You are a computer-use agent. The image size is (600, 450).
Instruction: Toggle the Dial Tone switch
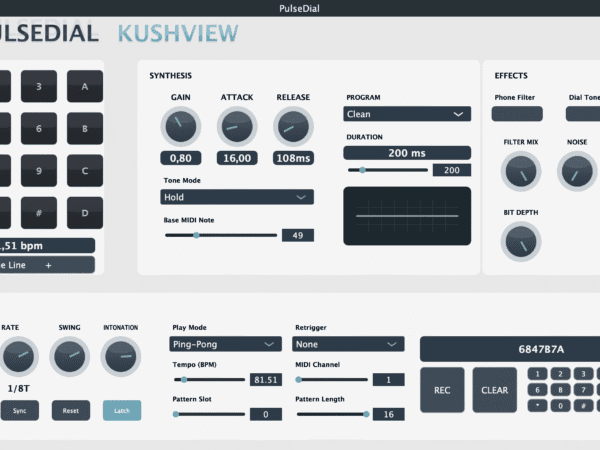coord(583,114)
